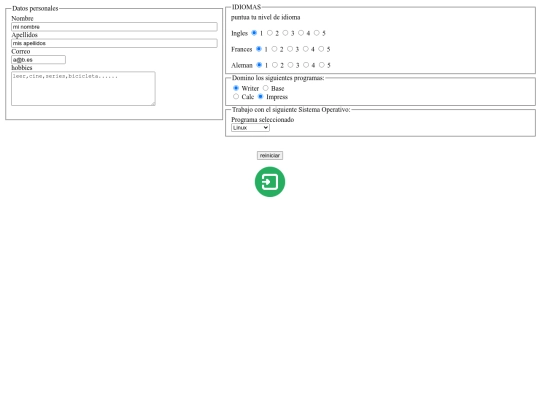540x405 pixels.
Task: Select Ingles level 4
Action: 301,33
